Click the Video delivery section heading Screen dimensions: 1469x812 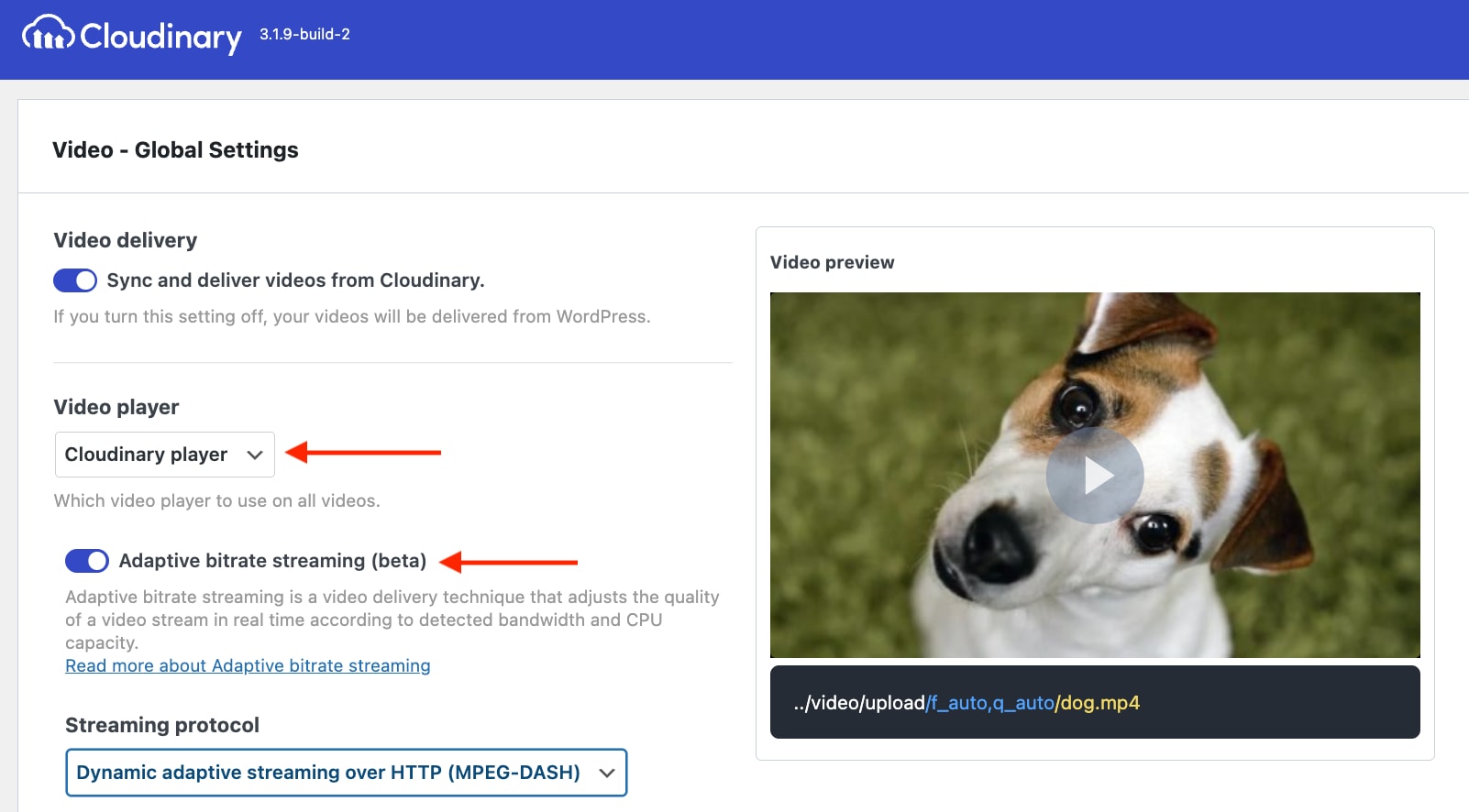click(x=126, y=240)
